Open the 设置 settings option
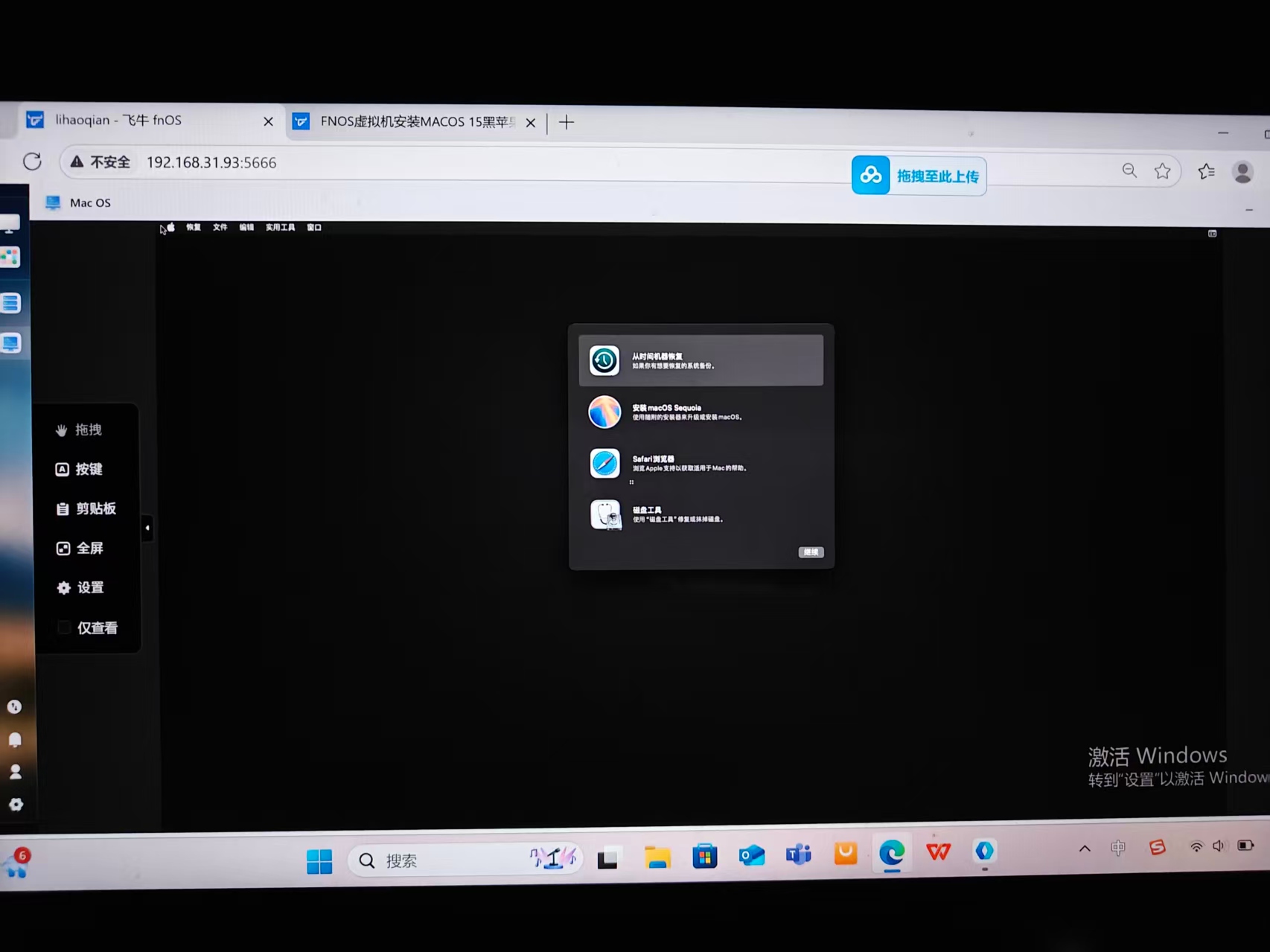 (80, 588)
